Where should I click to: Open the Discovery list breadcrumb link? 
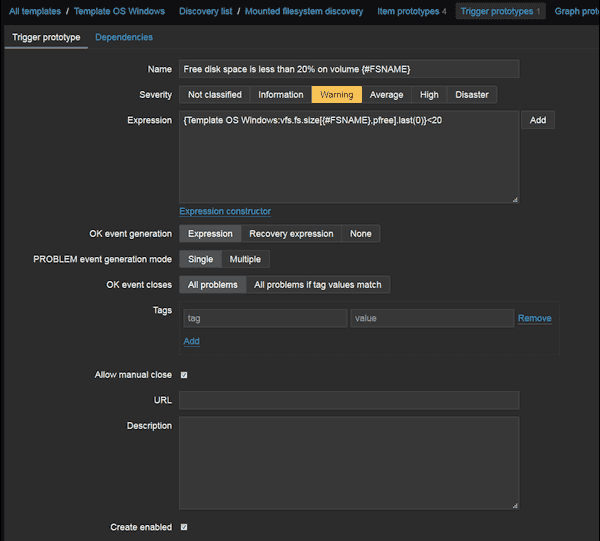pos(206,12)
